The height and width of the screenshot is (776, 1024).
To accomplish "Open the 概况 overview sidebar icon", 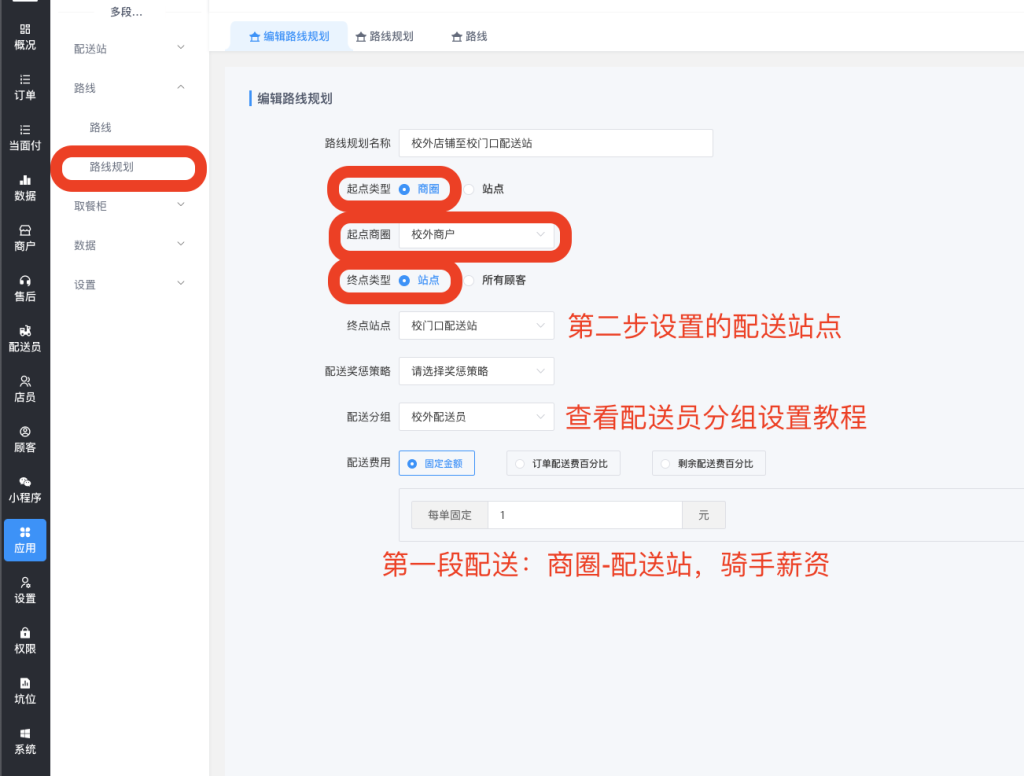I will point(25,37).
